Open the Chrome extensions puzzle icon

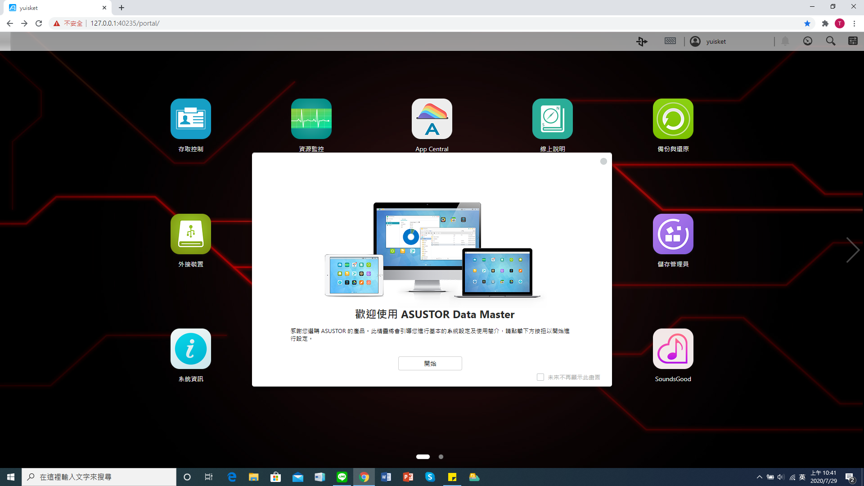[x=825, y=23]
